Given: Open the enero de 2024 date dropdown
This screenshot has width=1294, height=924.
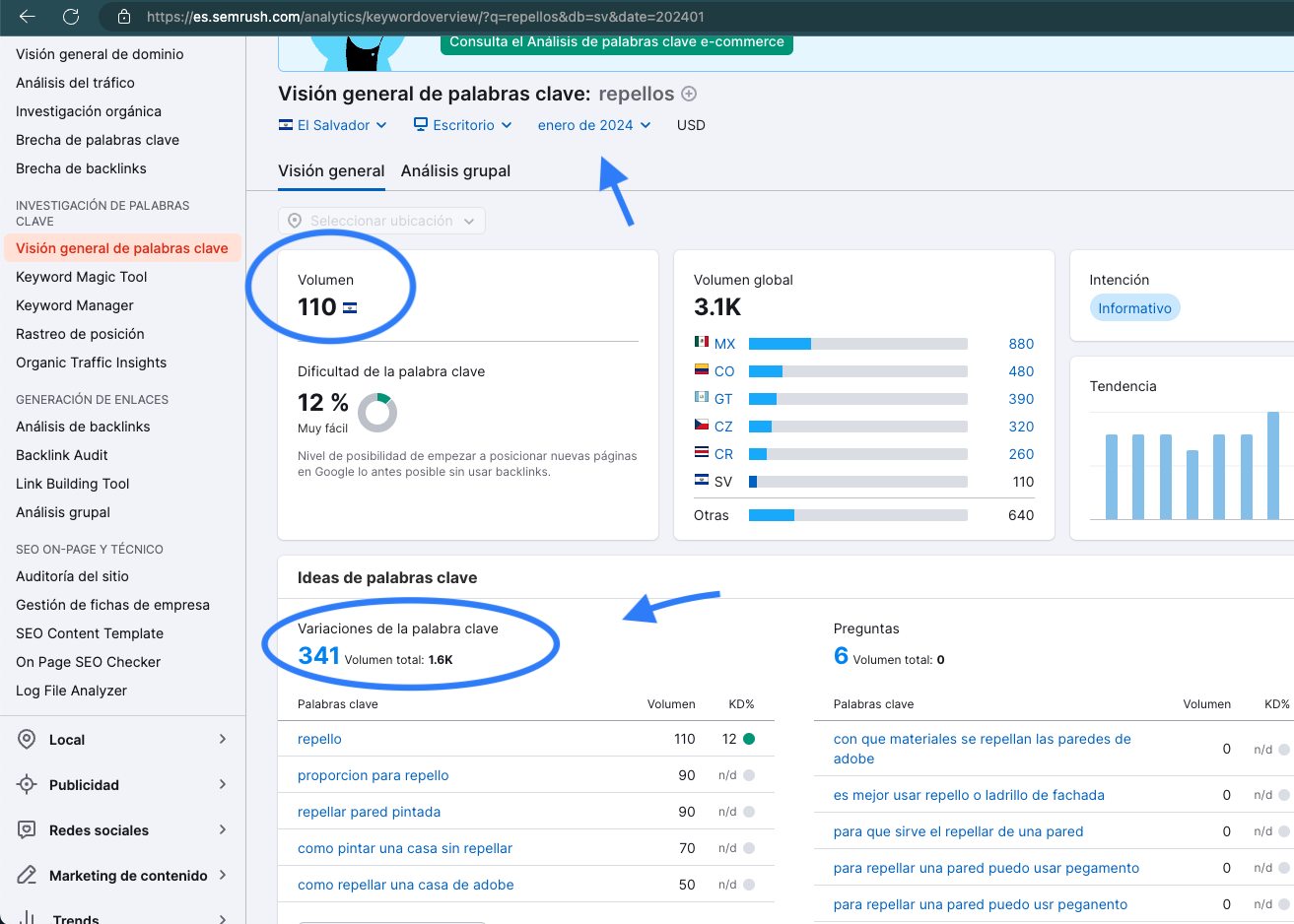Looking at the screenshot, I should coord(594,125).
